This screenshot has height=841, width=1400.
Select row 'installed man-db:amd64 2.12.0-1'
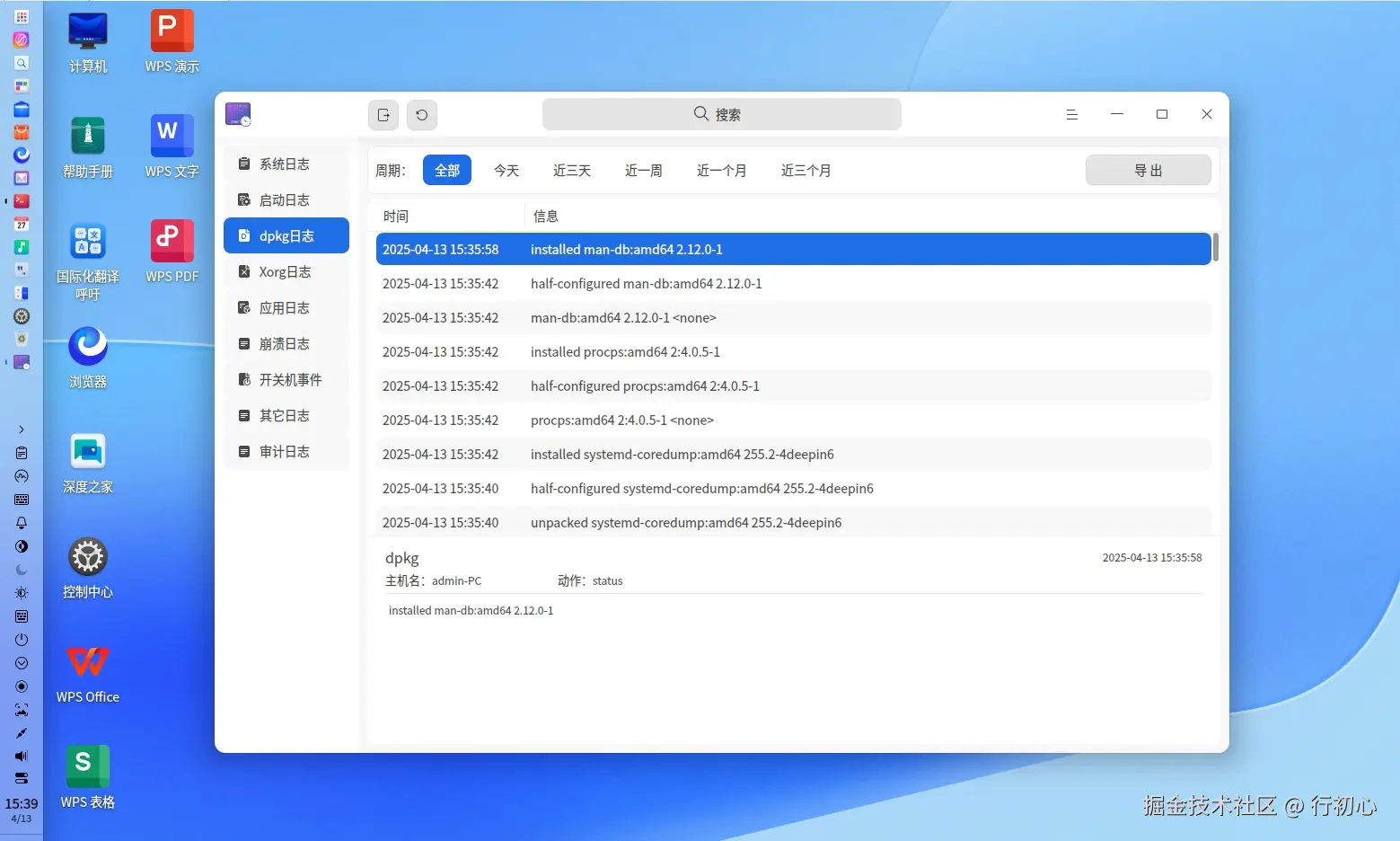click(x=793, y=250)
